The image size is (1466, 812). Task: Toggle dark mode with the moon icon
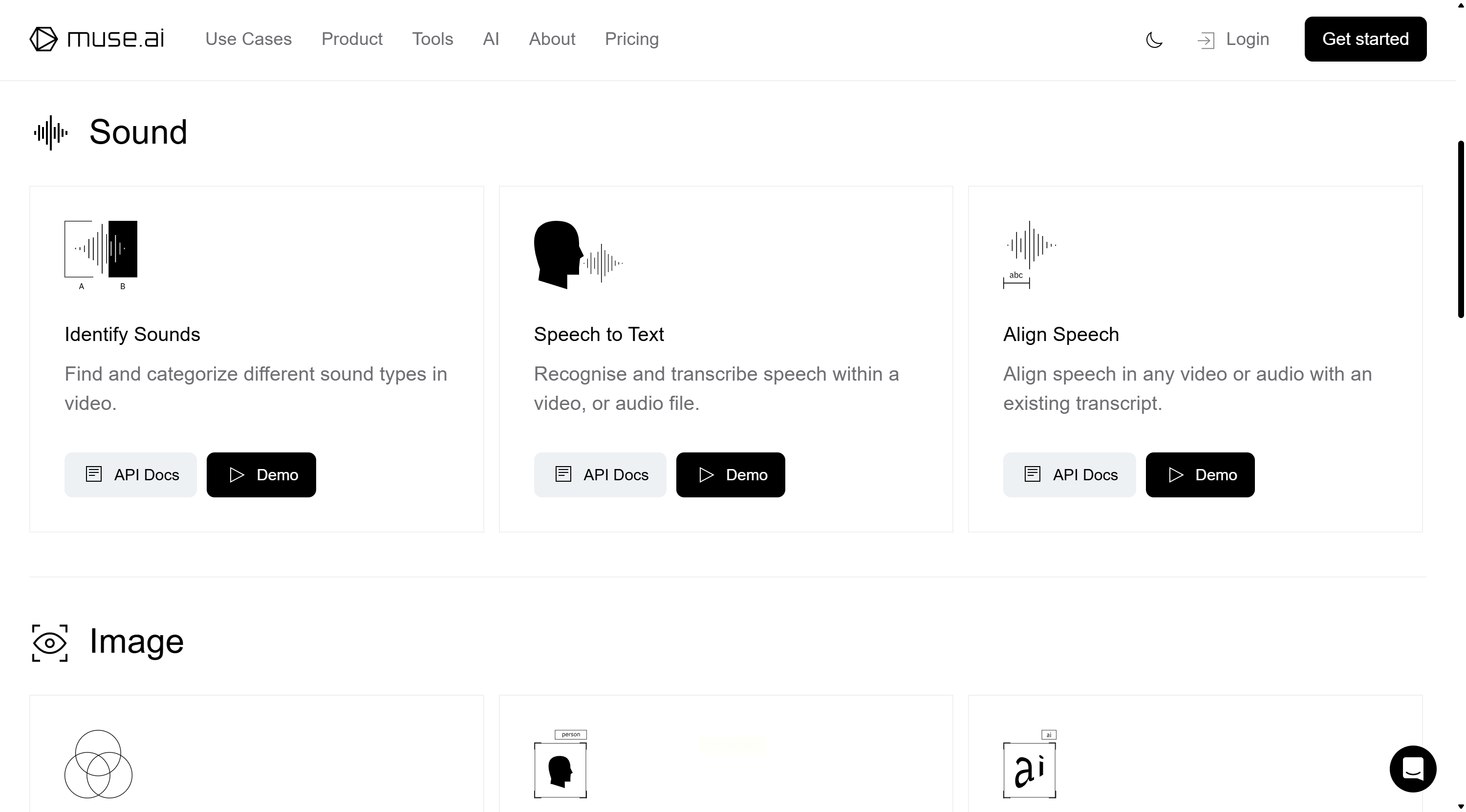(x=1154, y=40)
